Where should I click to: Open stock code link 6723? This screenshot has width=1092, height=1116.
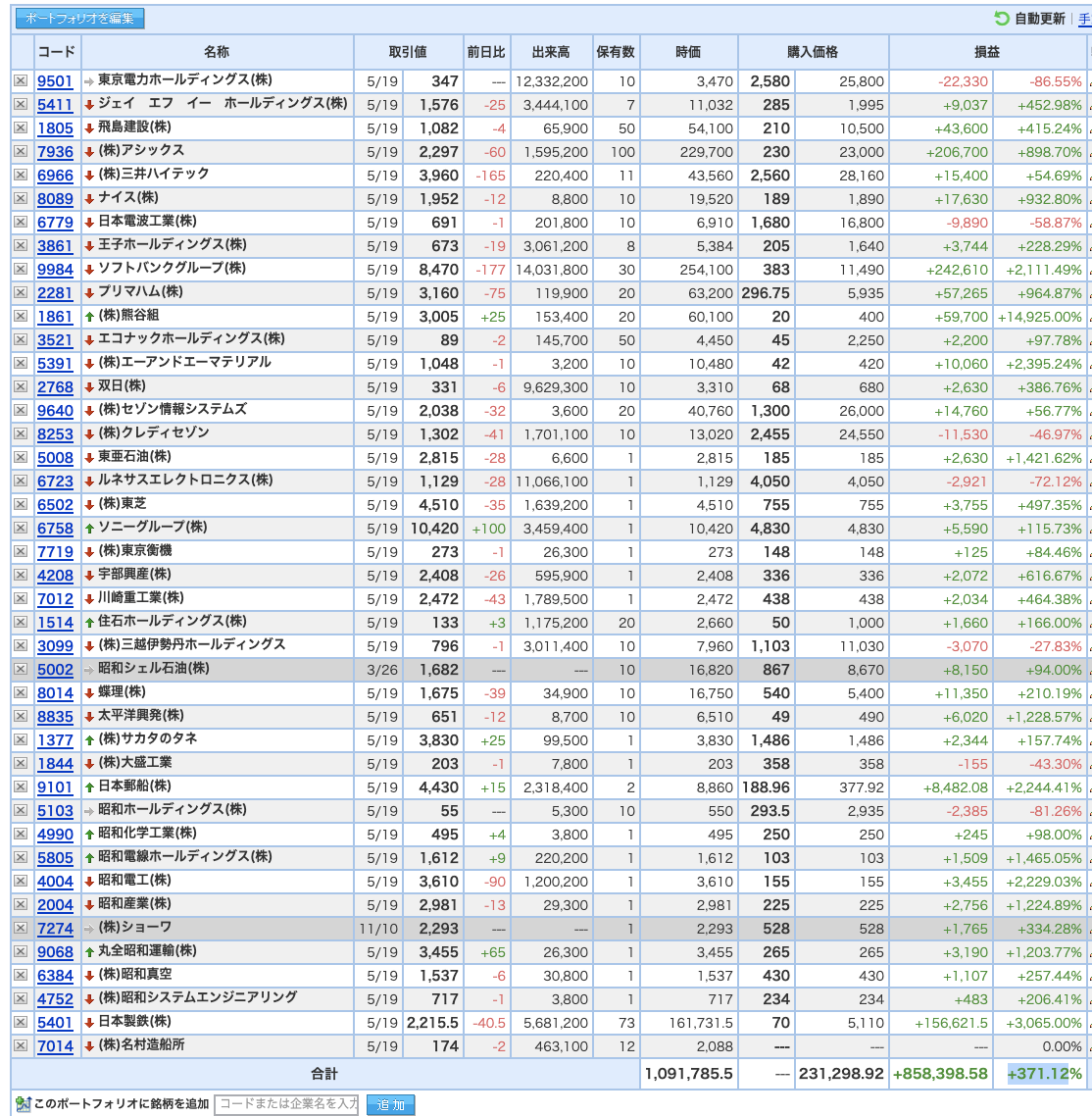(x=56, y=482)
